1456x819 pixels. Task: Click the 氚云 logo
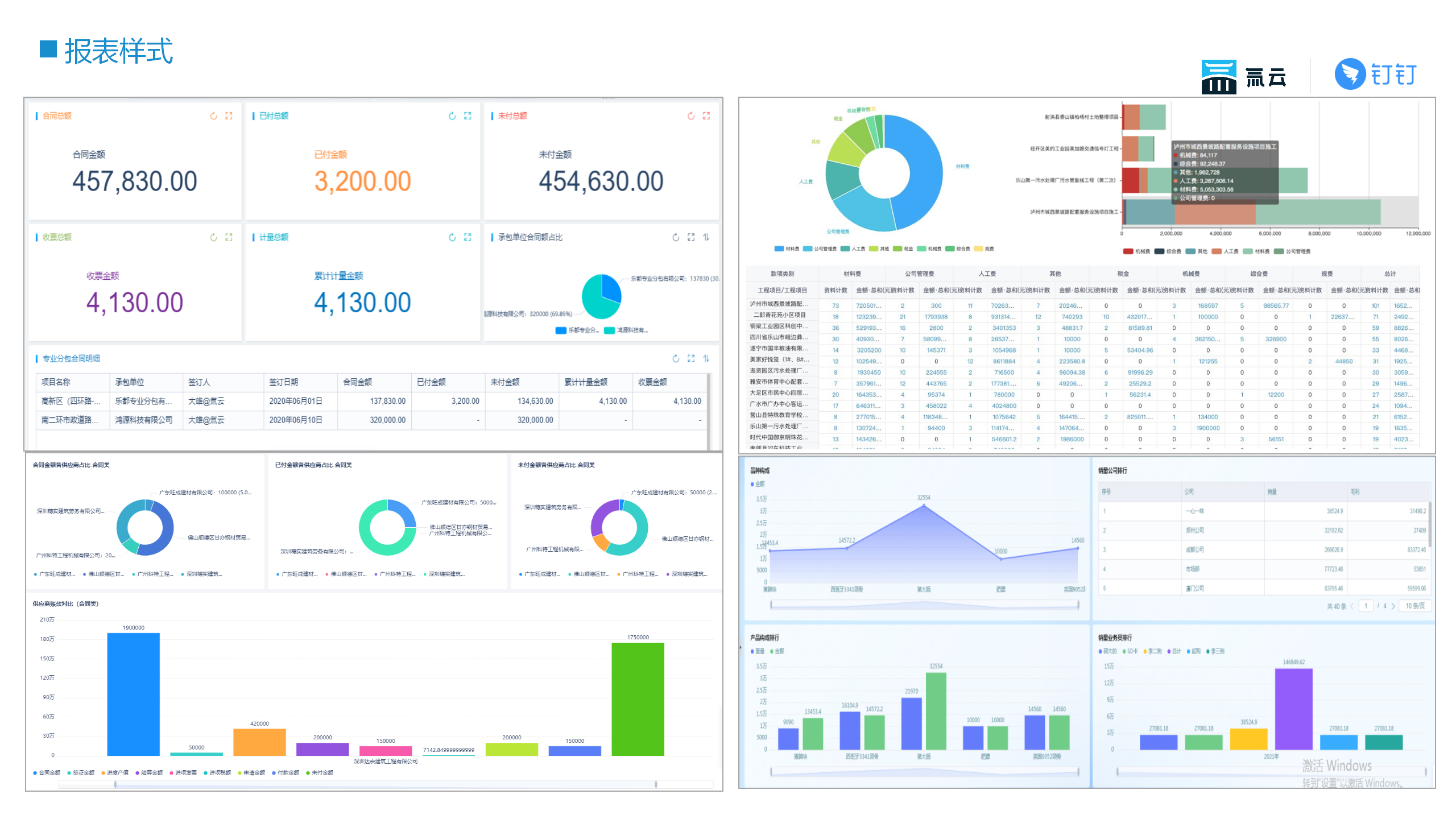[1244, 77]
